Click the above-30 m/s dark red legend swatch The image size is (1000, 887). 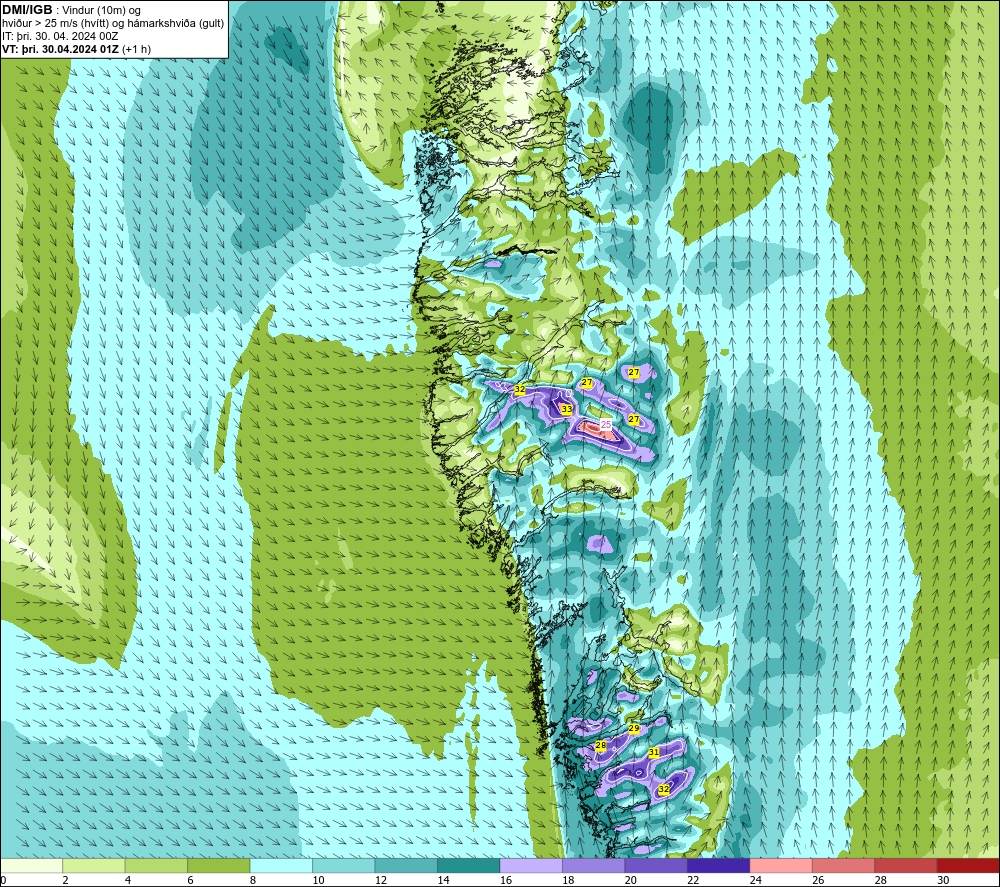point(969,865)
